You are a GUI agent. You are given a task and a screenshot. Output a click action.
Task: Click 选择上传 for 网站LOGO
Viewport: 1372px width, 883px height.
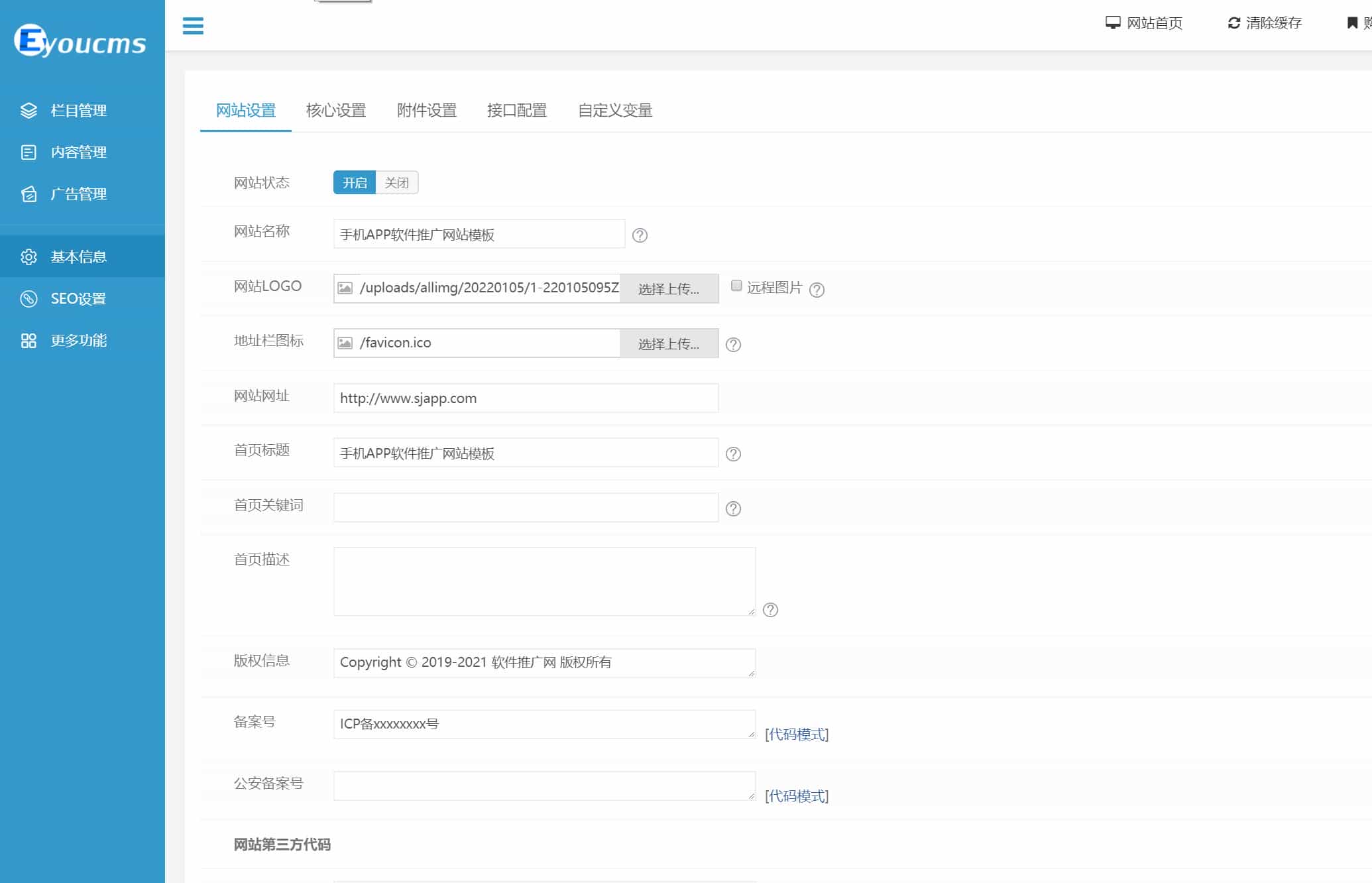click(669, 289)
